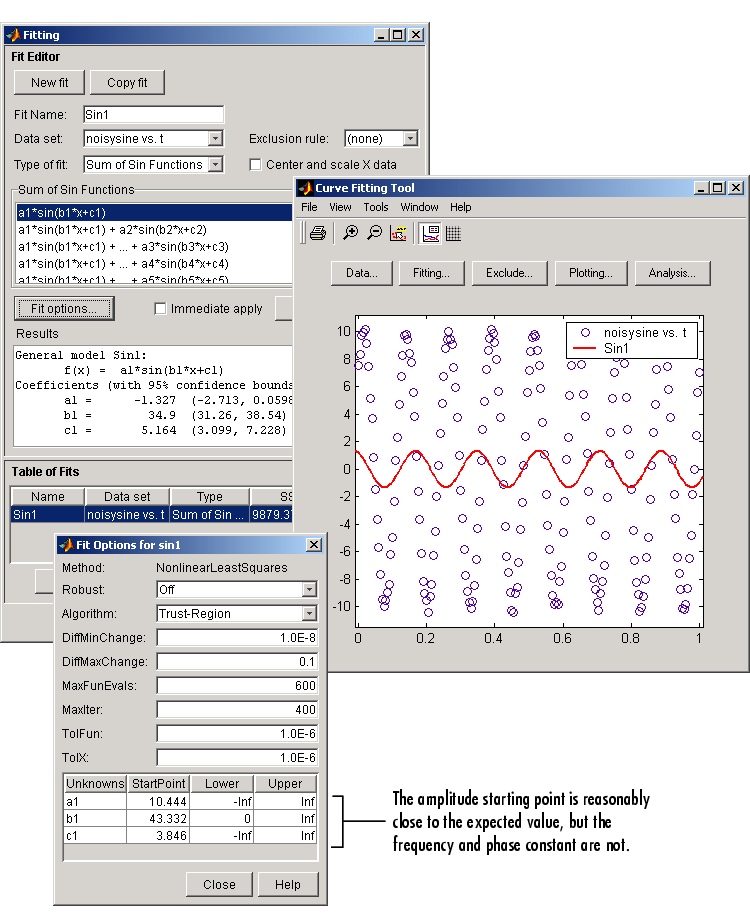
Task: Click the MaxIter field showing 400
Action: click(x=237, y=710)
